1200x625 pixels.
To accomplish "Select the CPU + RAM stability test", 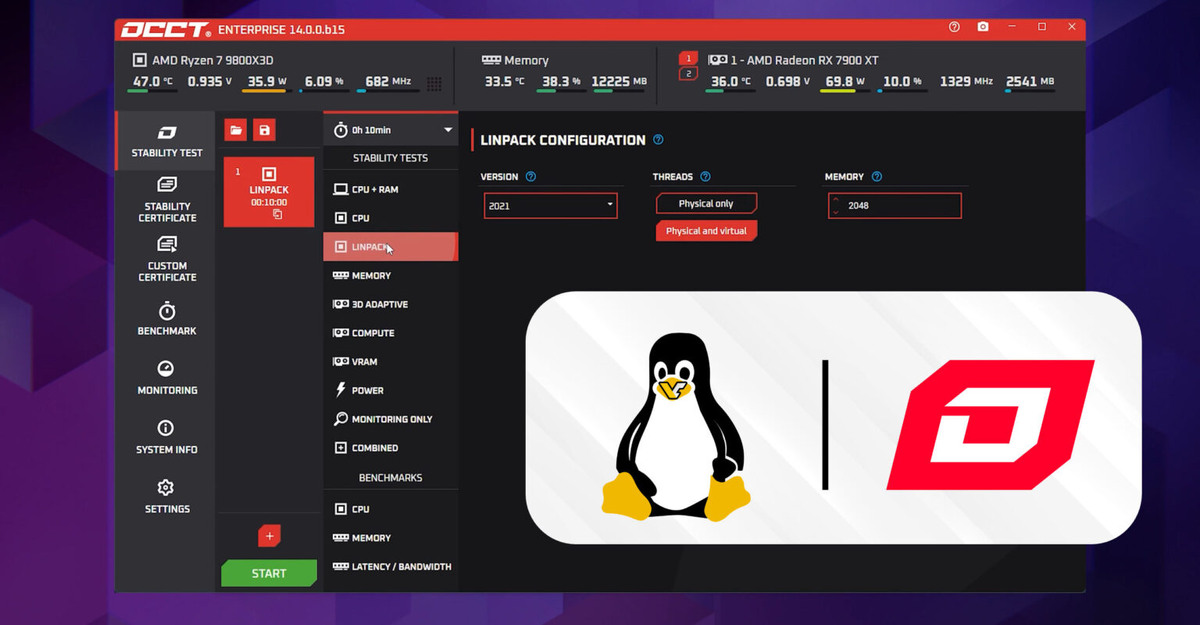I will [390, 189].
